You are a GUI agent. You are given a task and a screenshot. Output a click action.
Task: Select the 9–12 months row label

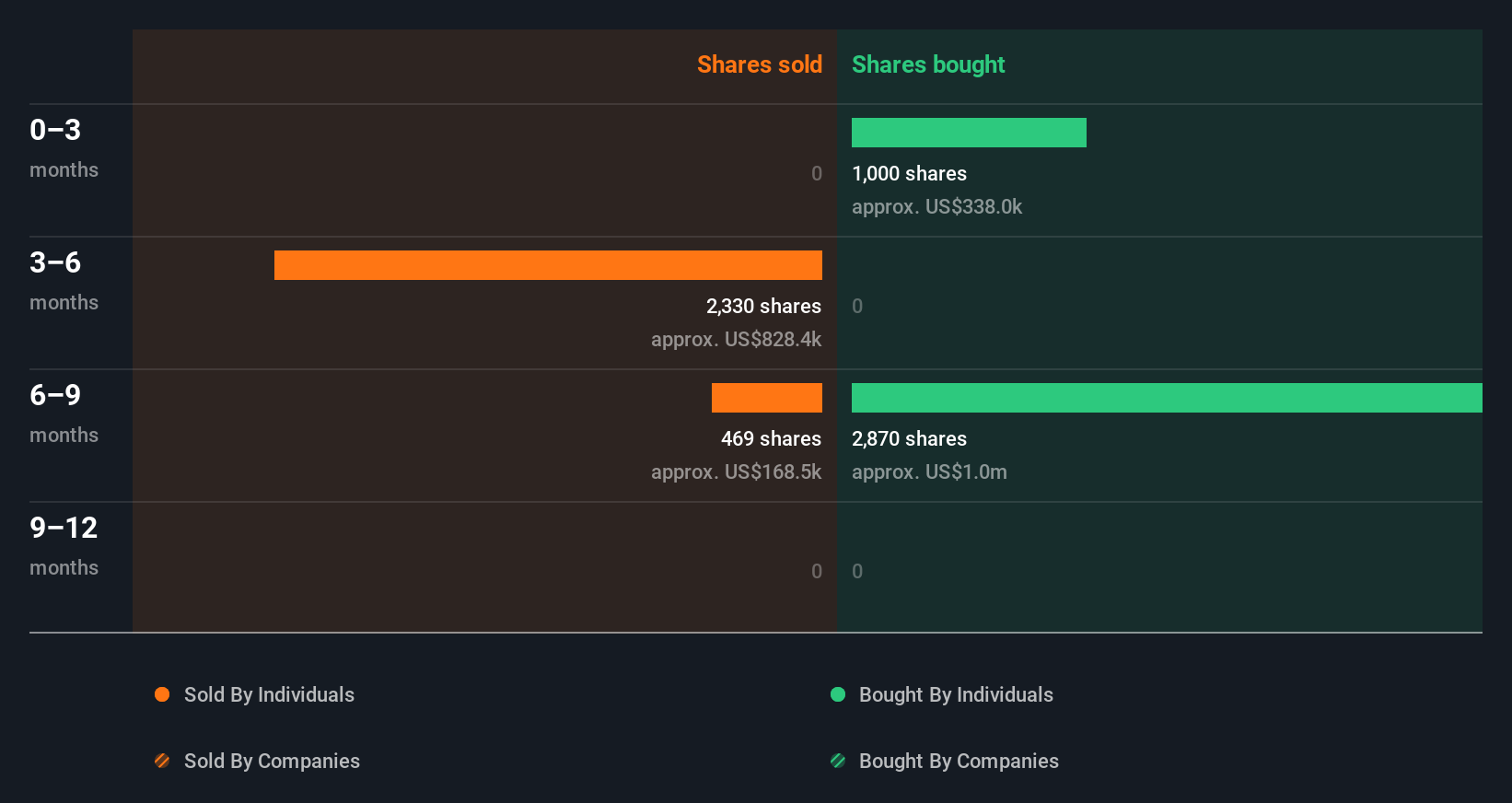[x=64, y=546]
